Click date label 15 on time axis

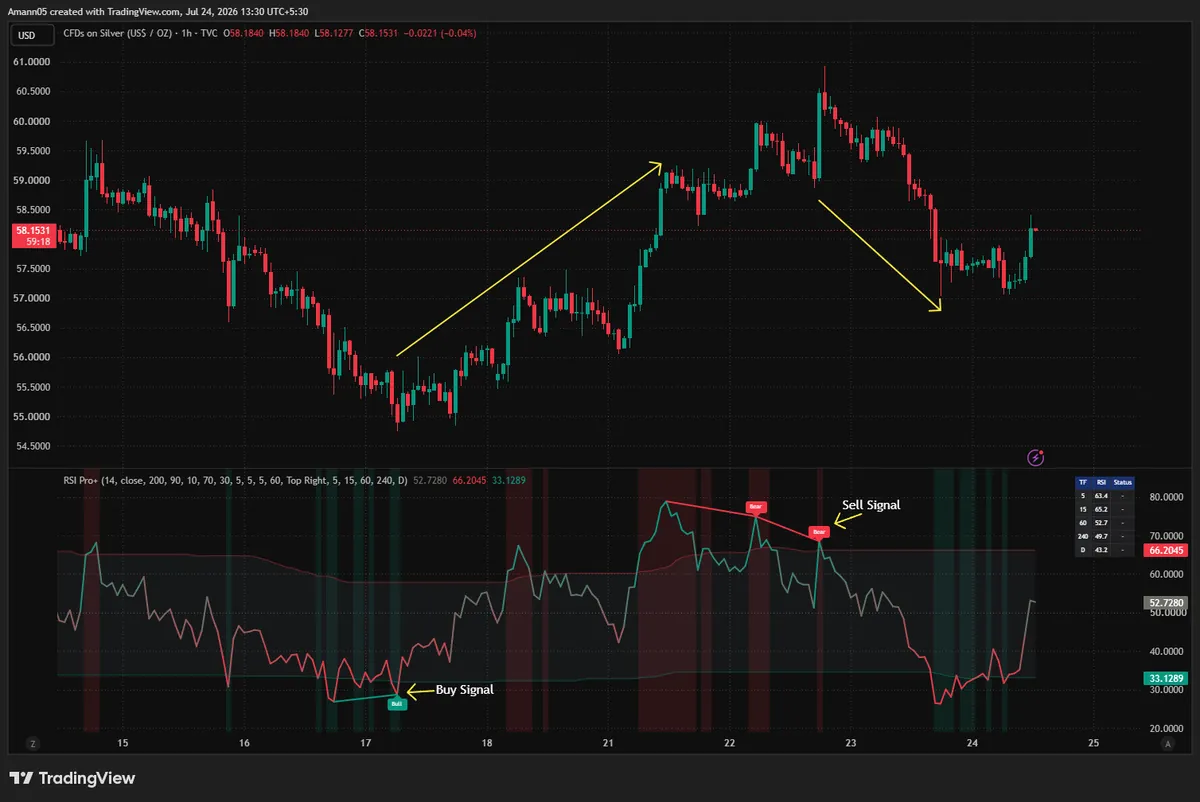point(123,743)
